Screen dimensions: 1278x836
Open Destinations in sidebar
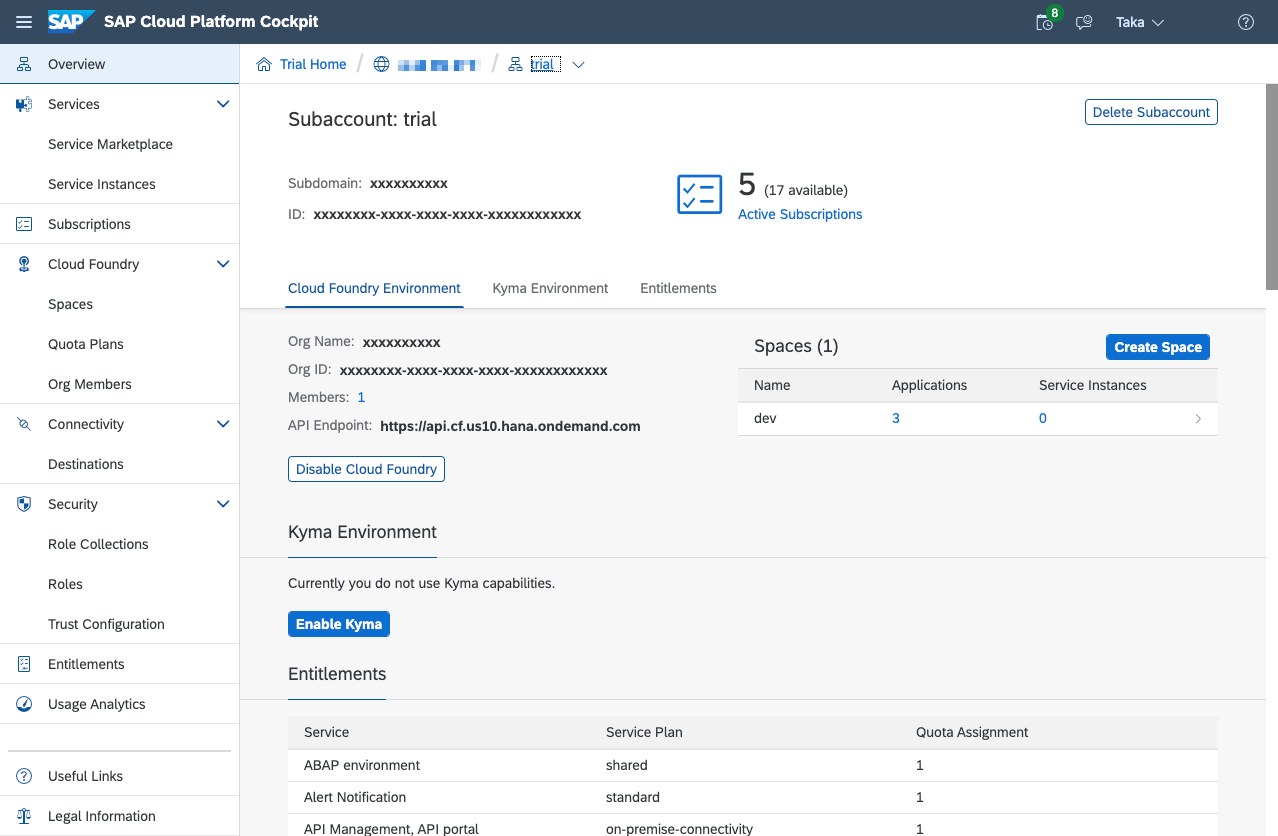pos(86,464)
